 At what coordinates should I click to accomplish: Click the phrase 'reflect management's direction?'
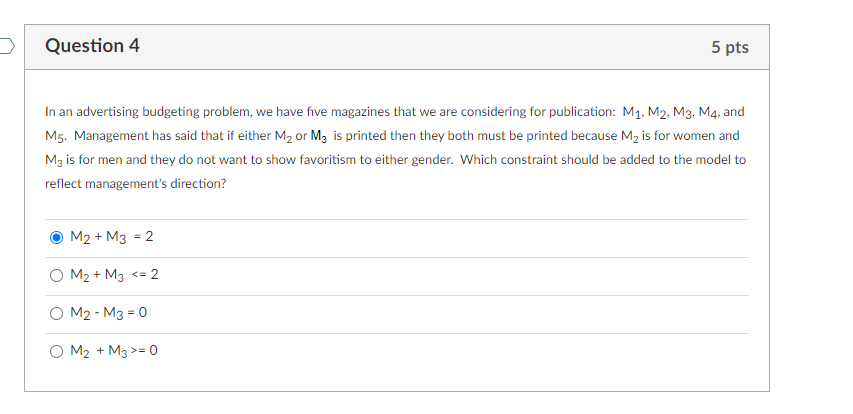[x=135, y=184]
